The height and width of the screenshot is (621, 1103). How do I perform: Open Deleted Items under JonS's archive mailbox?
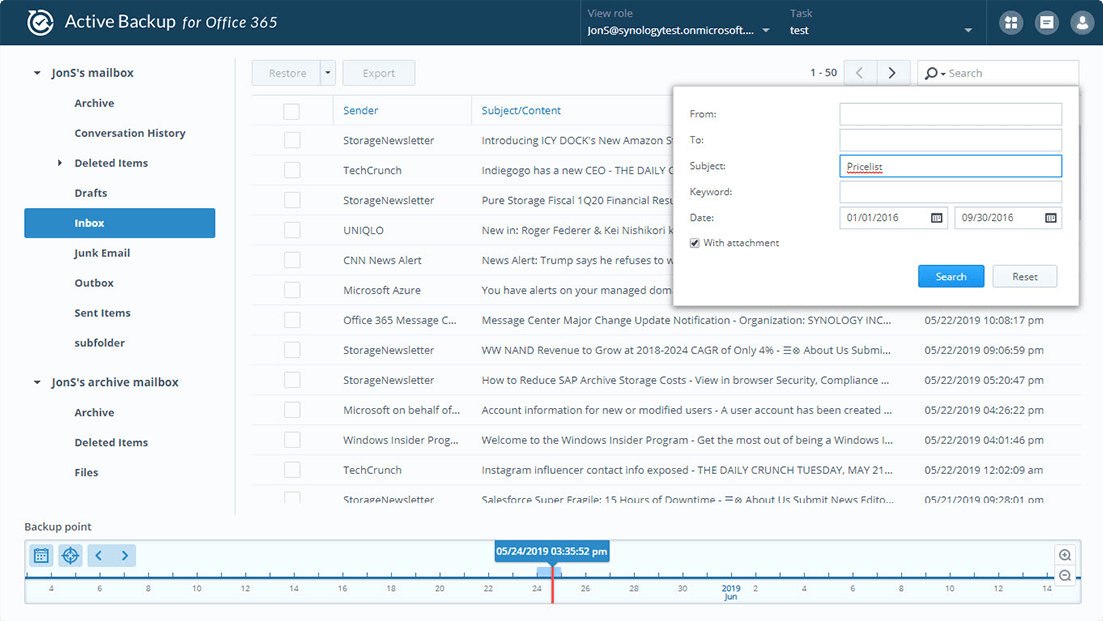click(x=111, y=442)
